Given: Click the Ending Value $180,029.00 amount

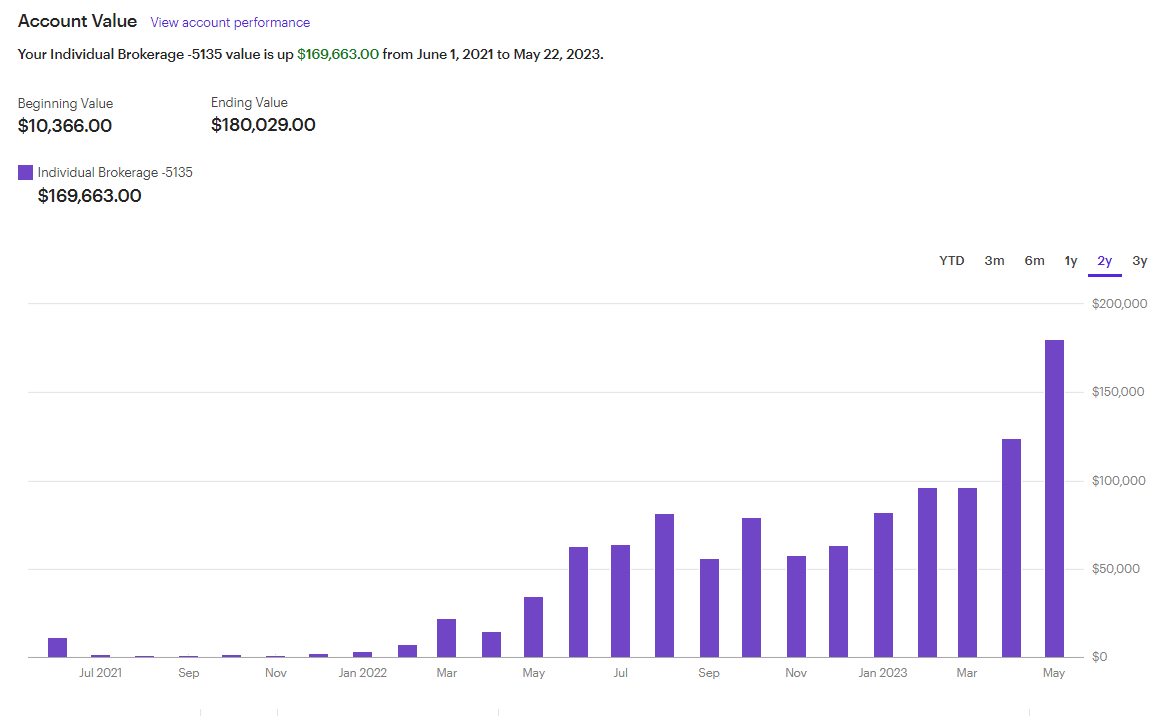Looking at the screenshot, I should (263, 125).
